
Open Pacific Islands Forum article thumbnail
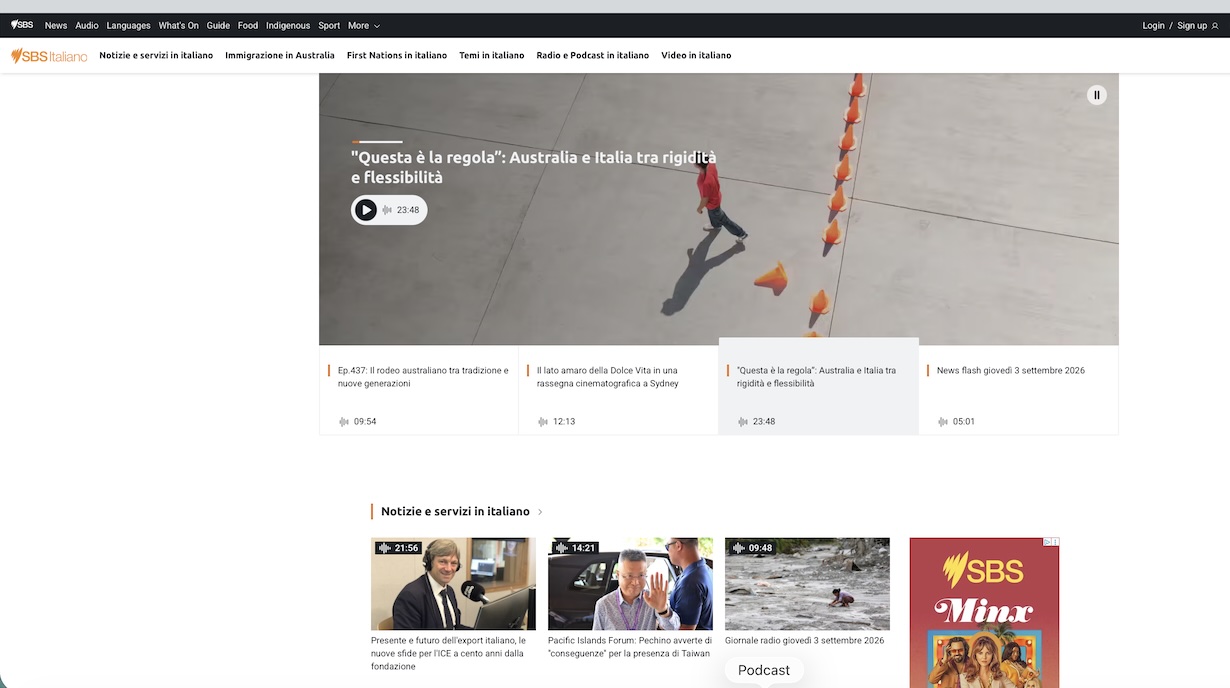[x=630, y=584]
